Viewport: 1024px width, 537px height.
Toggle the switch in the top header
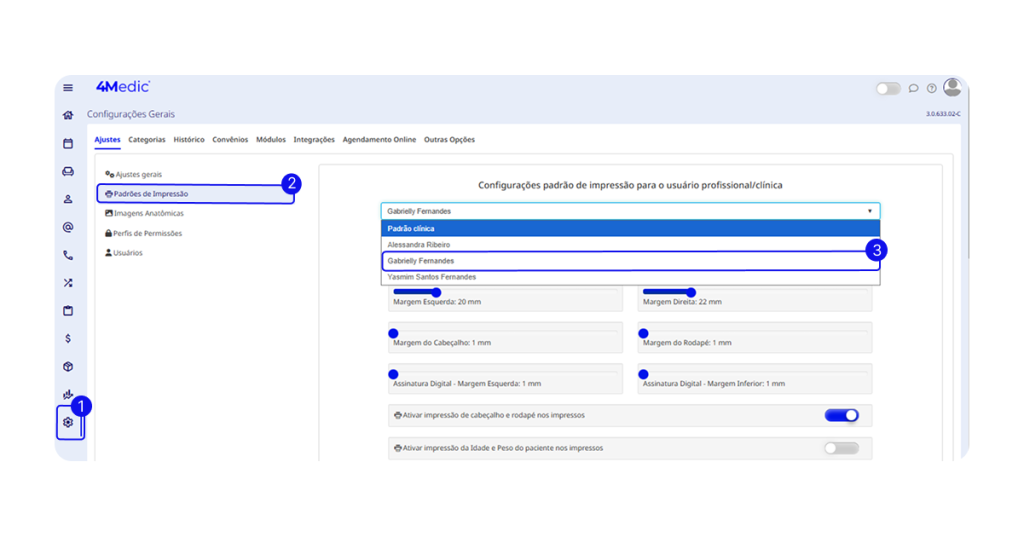point(888,88)
